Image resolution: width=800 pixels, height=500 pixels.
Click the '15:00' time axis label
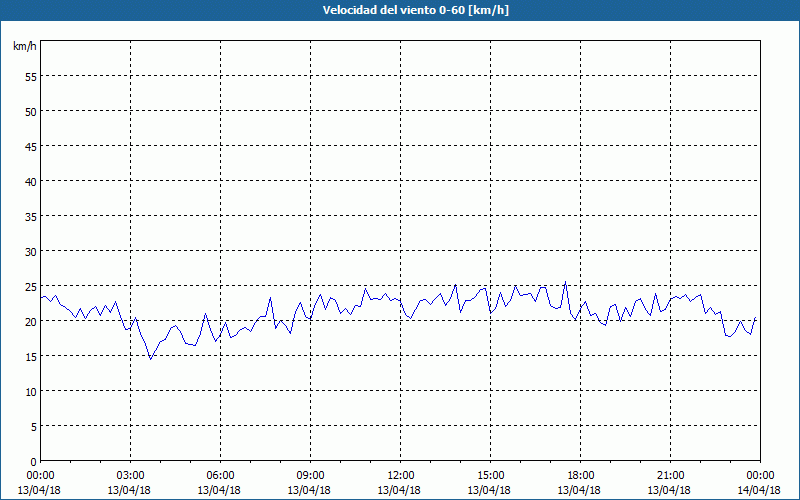[490, 476]
